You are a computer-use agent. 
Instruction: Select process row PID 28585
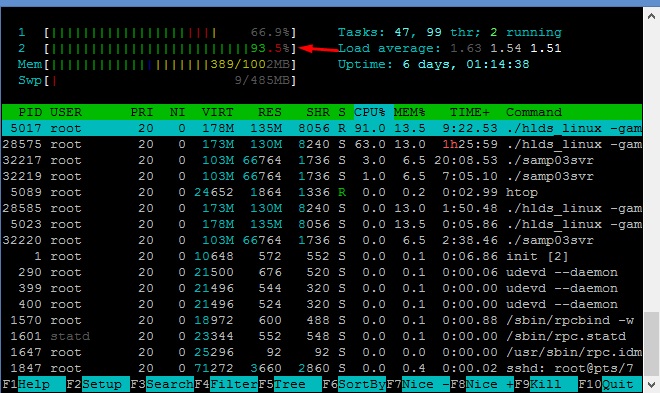322,208
